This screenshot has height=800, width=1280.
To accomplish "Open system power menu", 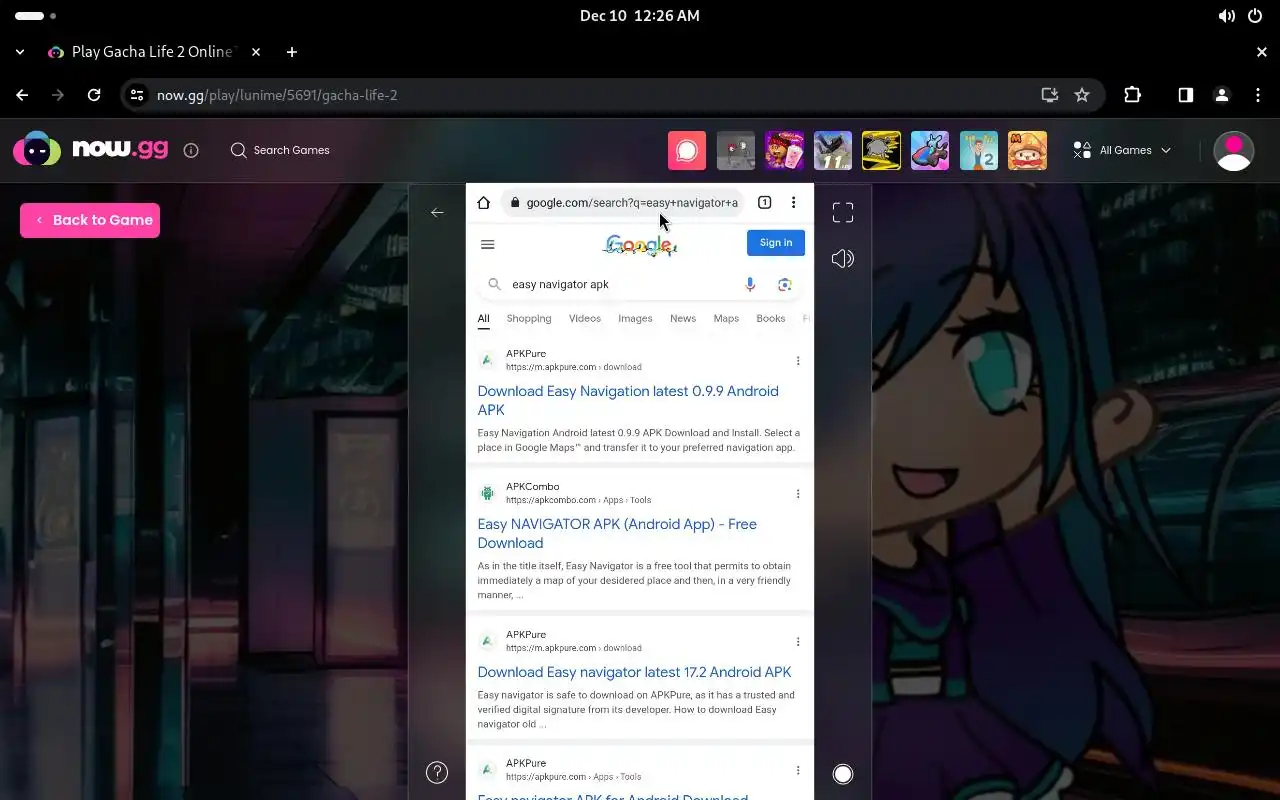I will (1255, 16).
